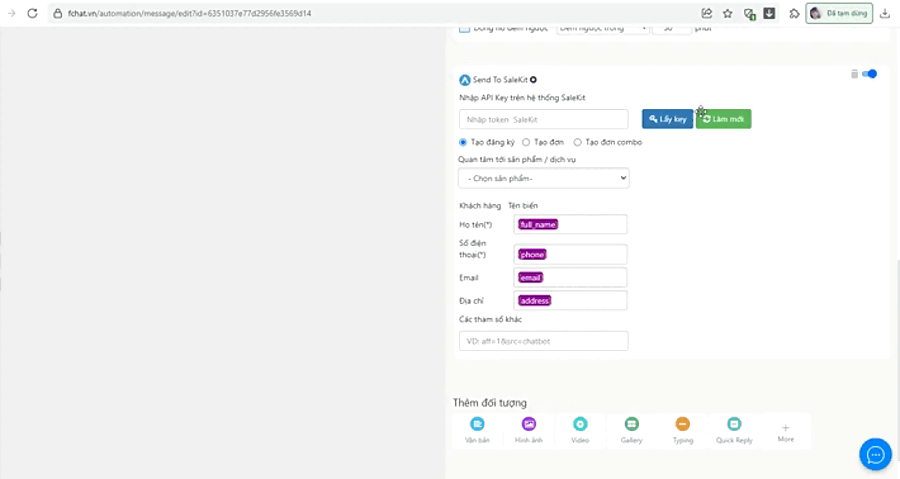900x479 pixels.
Task: Open More objects plus icon
Action: 785,432
